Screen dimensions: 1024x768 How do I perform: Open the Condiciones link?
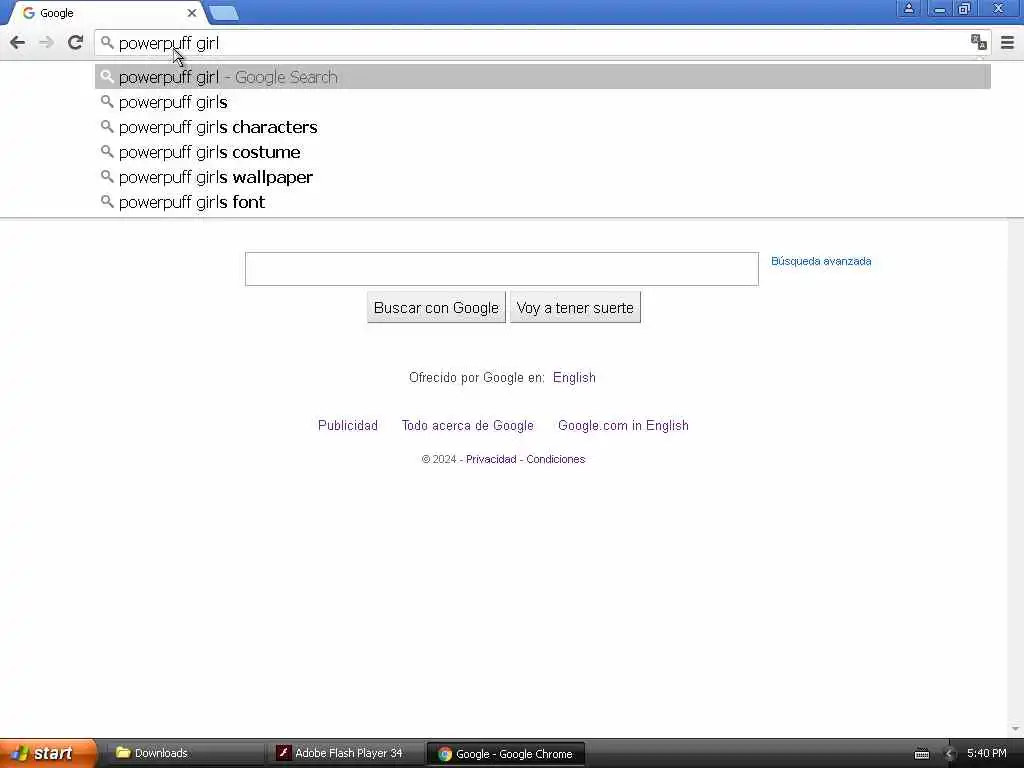click(x=556, y=459)
